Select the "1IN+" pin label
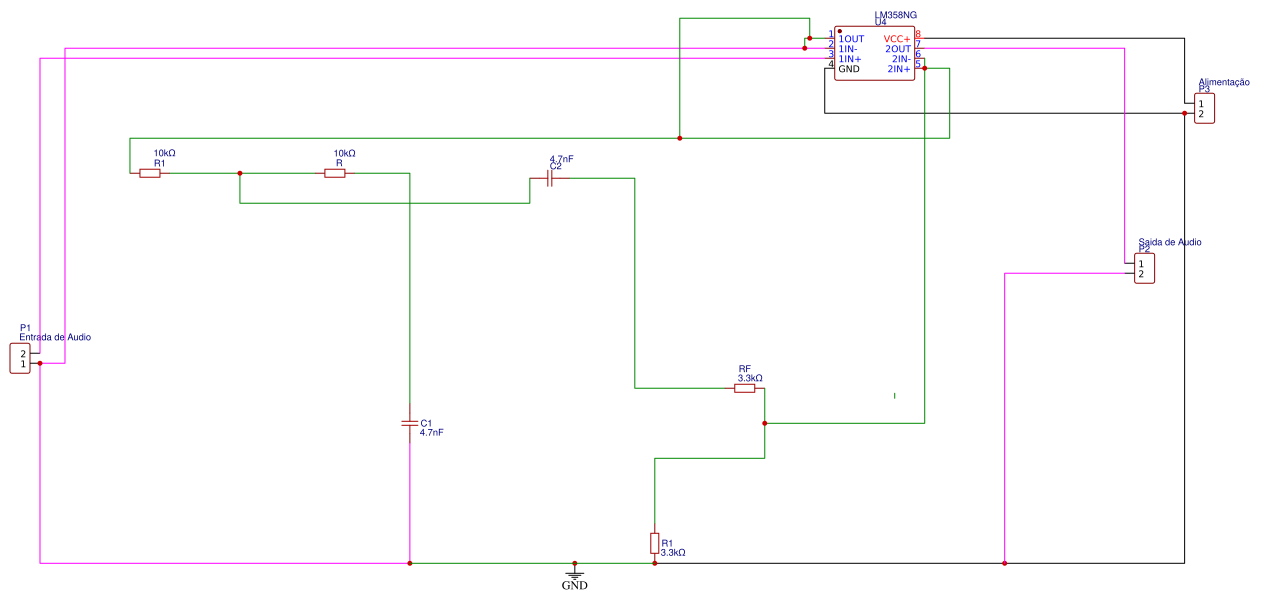This screenshot has width=1265, height=602. click(x=850, y=59)
